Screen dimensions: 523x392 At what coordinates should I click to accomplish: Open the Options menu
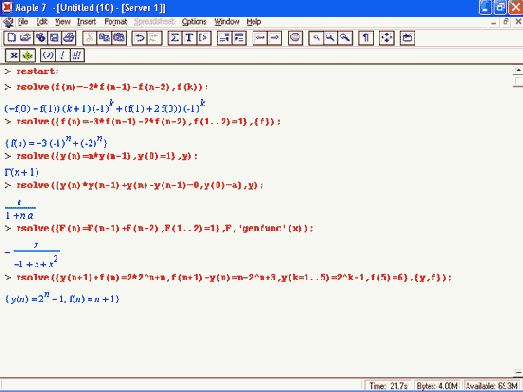click(x=194, y=22)
